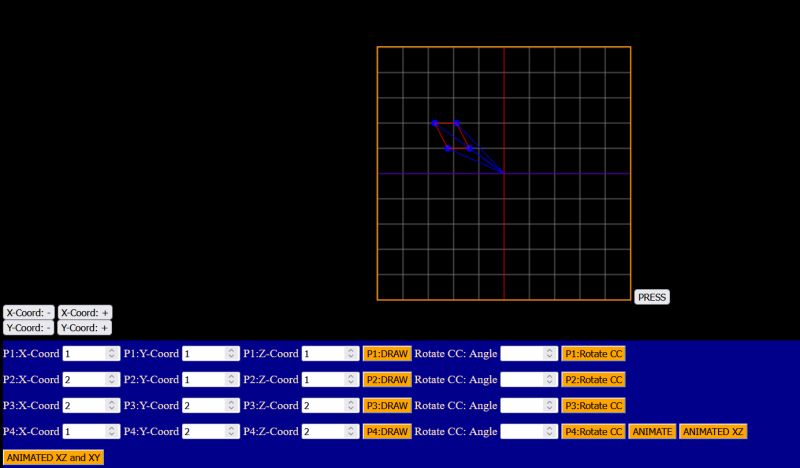800x468 pixels.
Task: Click the P4:Rotate CC button
Action: 593,432
